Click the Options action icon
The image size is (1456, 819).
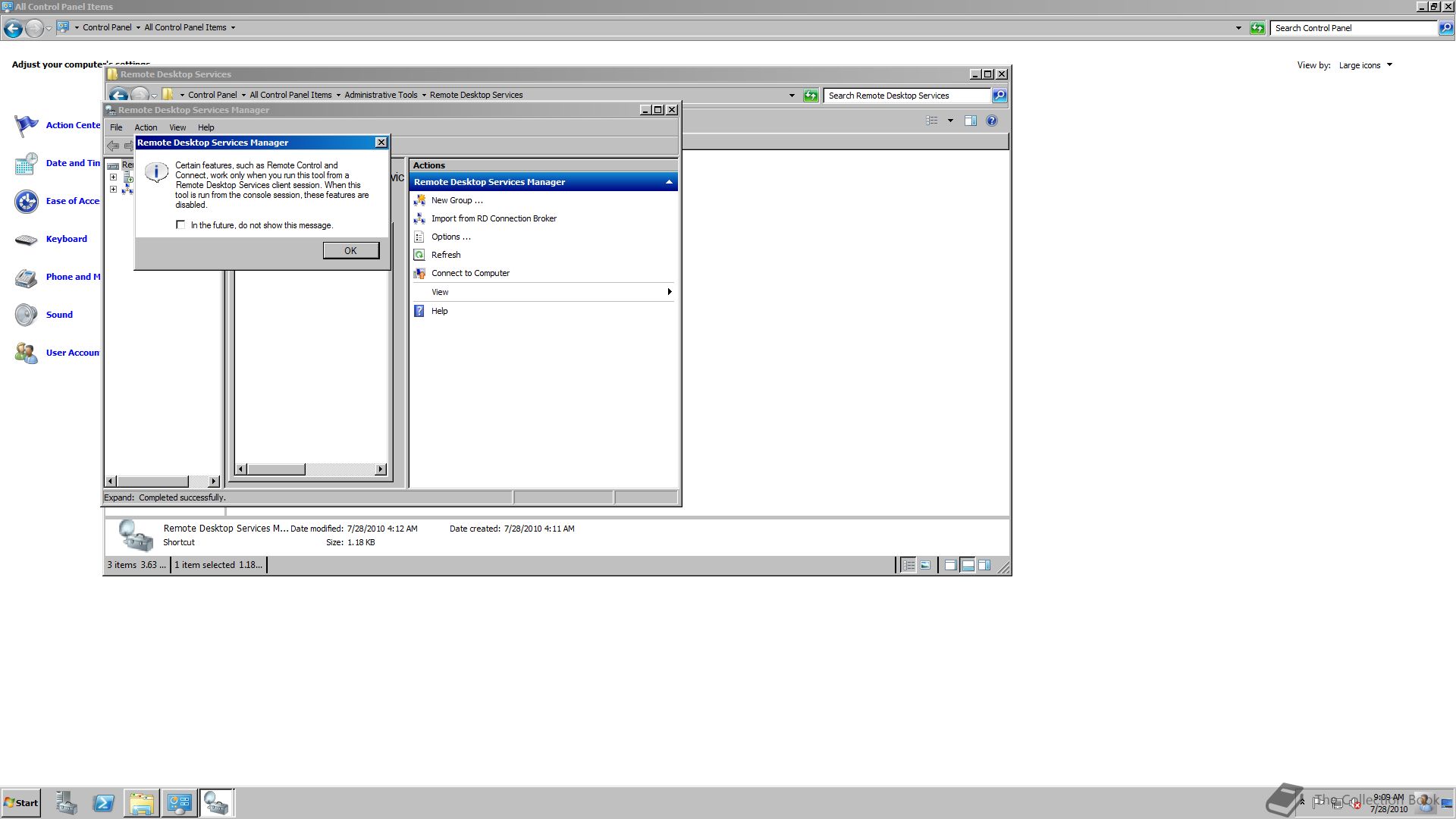click(419, 237)
